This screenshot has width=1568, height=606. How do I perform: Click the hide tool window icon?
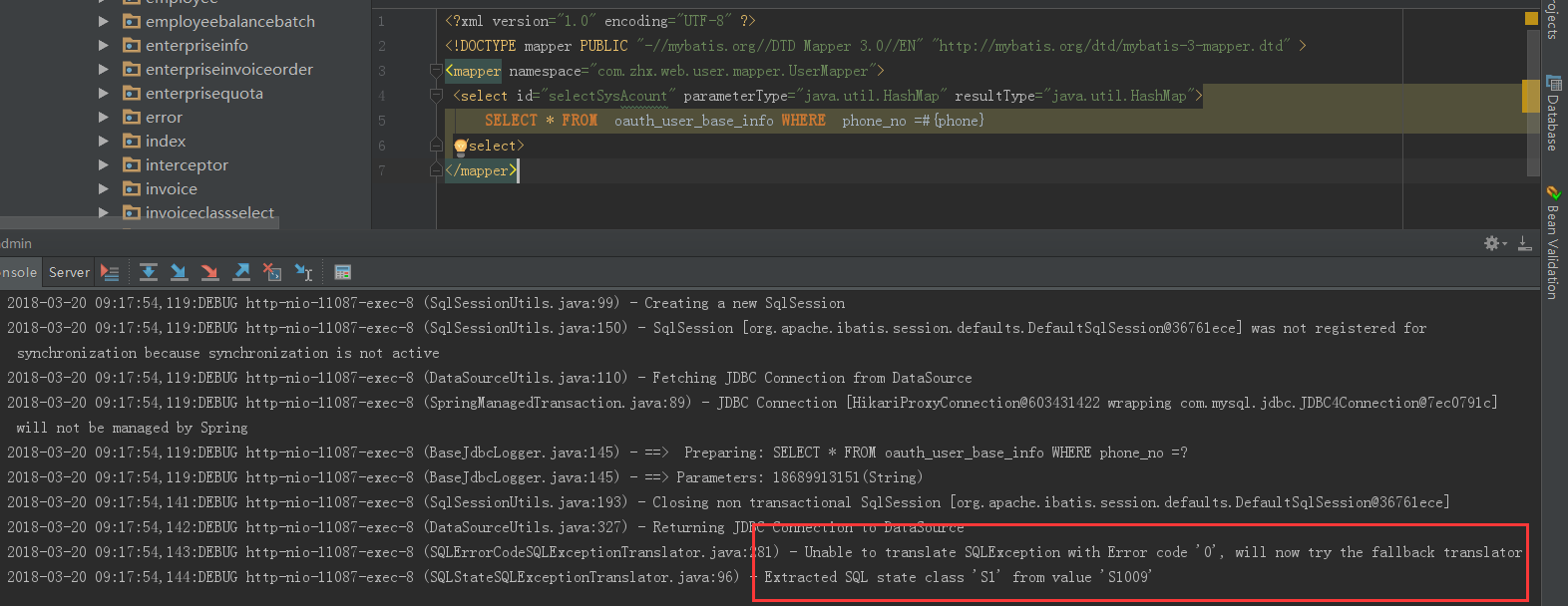tap(1524, 243)
